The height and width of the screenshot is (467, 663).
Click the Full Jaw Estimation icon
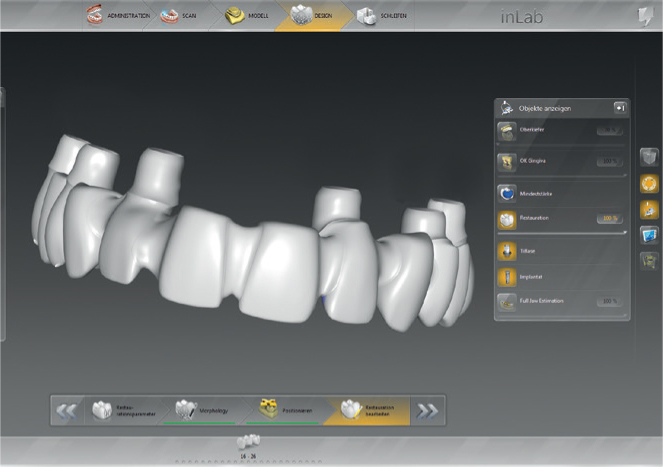click(x=507, y=301)
